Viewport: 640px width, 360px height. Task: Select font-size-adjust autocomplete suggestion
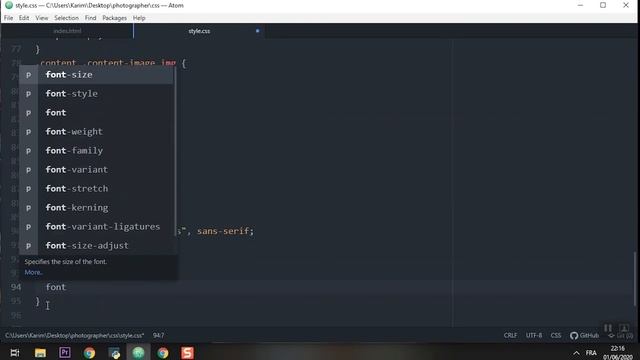click(x=96, y=245)
